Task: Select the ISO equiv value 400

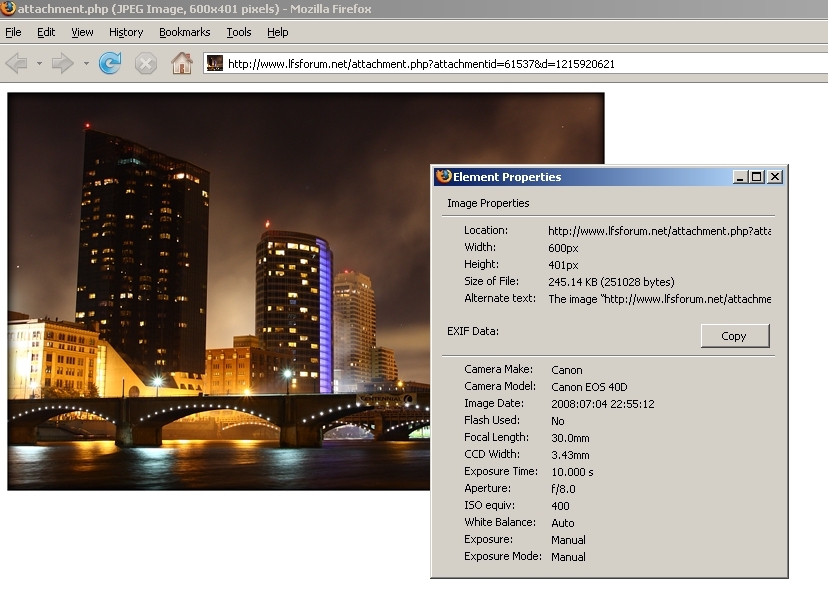Action: click(x=560, y=506)
